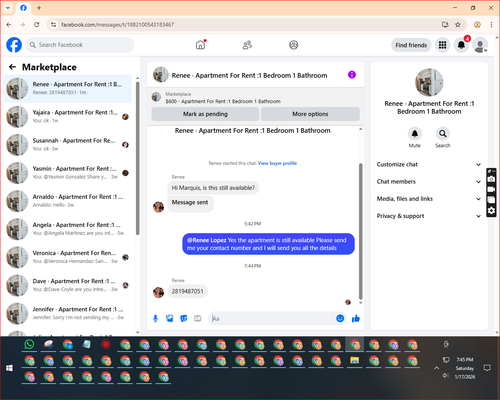Viewport: 500px width, 400px height.
Task: Open Yajaira conversation in list
Action: click(67, 117)
